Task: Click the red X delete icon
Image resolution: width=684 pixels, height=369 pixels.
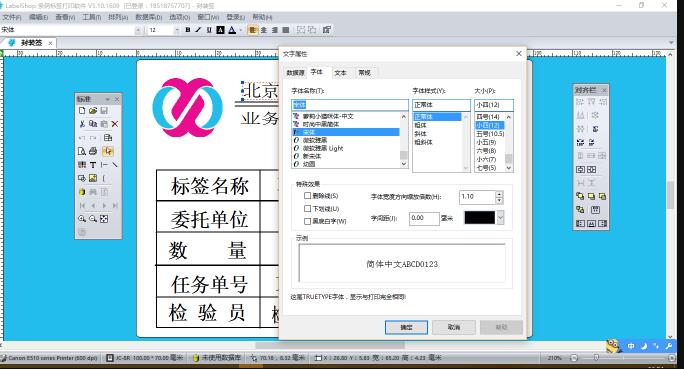Action: tap(115, 124)
